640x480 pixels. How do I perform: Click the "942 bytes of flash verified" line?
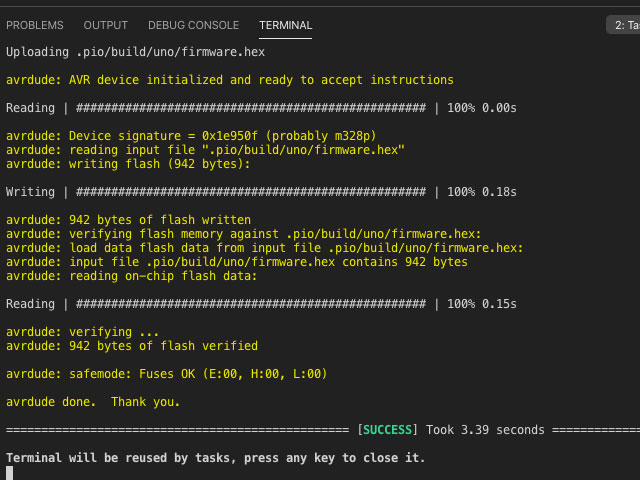131,346
